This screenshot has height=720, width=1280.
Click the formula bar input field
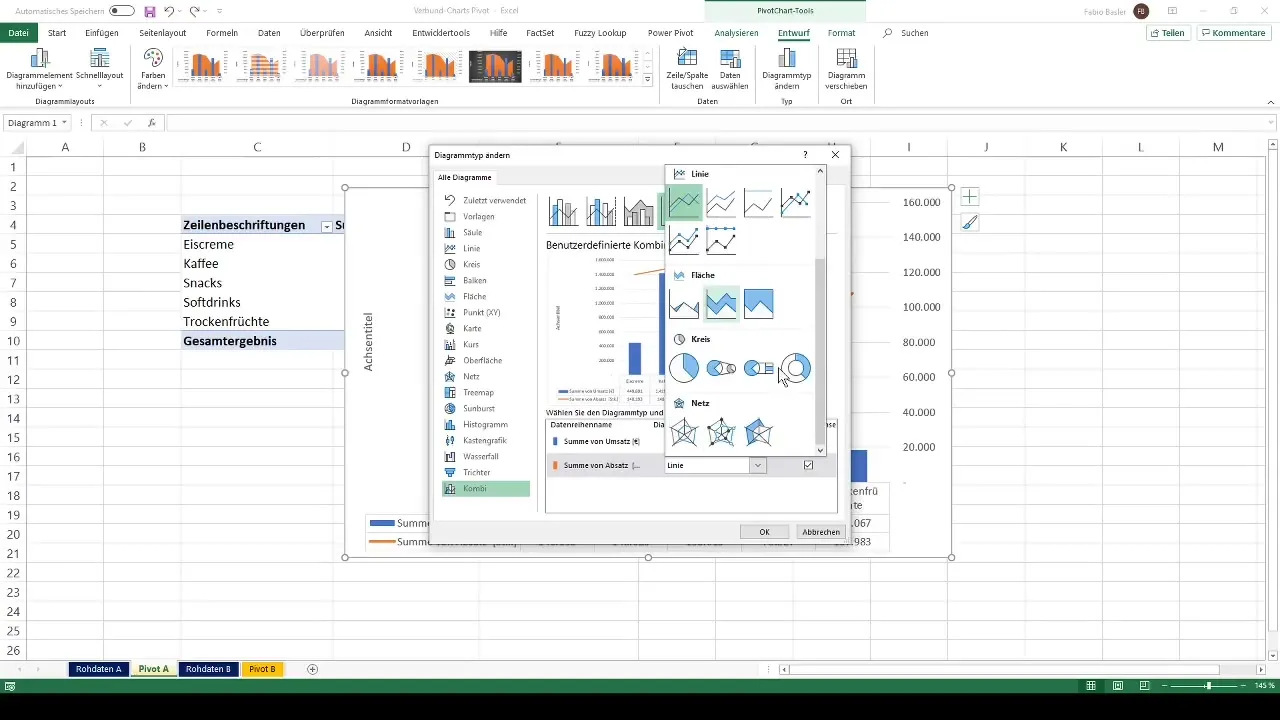(x=720, y=123)
